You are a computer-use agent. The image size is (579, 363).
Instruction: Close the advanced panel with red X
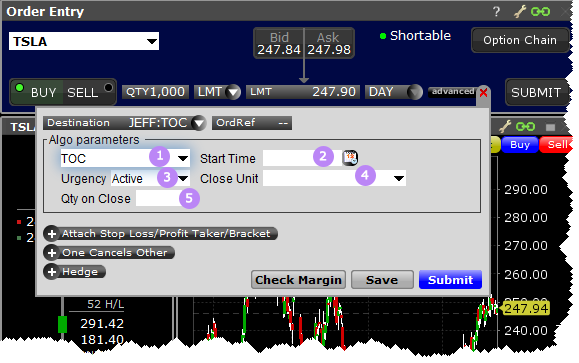click(483, 92)
